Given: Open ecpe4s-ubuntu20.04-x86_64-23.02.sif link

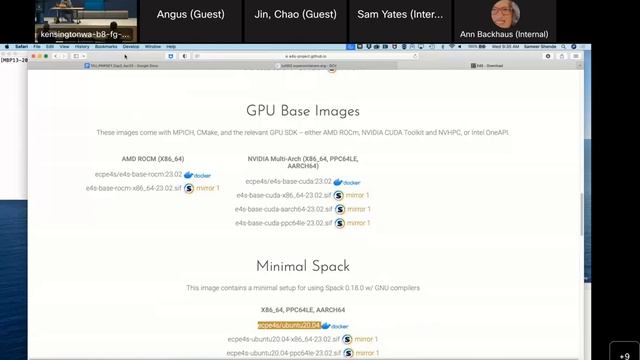Looking at the screenshot, I should (x=284, y=339).
